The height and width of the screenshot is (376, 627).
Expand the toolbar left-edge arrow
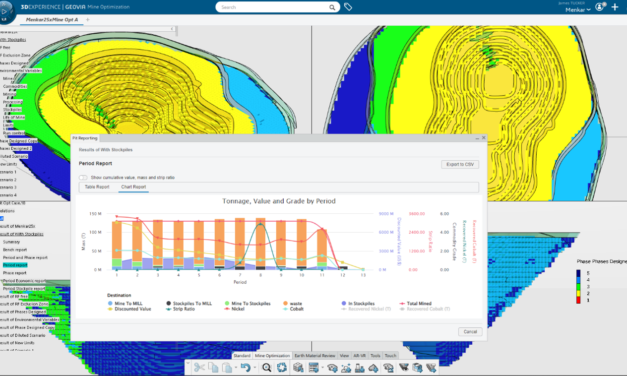(188, 364)
